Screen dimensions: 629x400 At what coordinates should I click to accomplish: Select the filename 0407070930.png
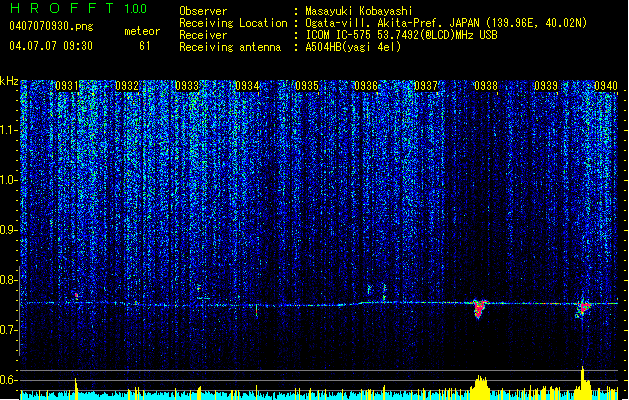point(51,27)
